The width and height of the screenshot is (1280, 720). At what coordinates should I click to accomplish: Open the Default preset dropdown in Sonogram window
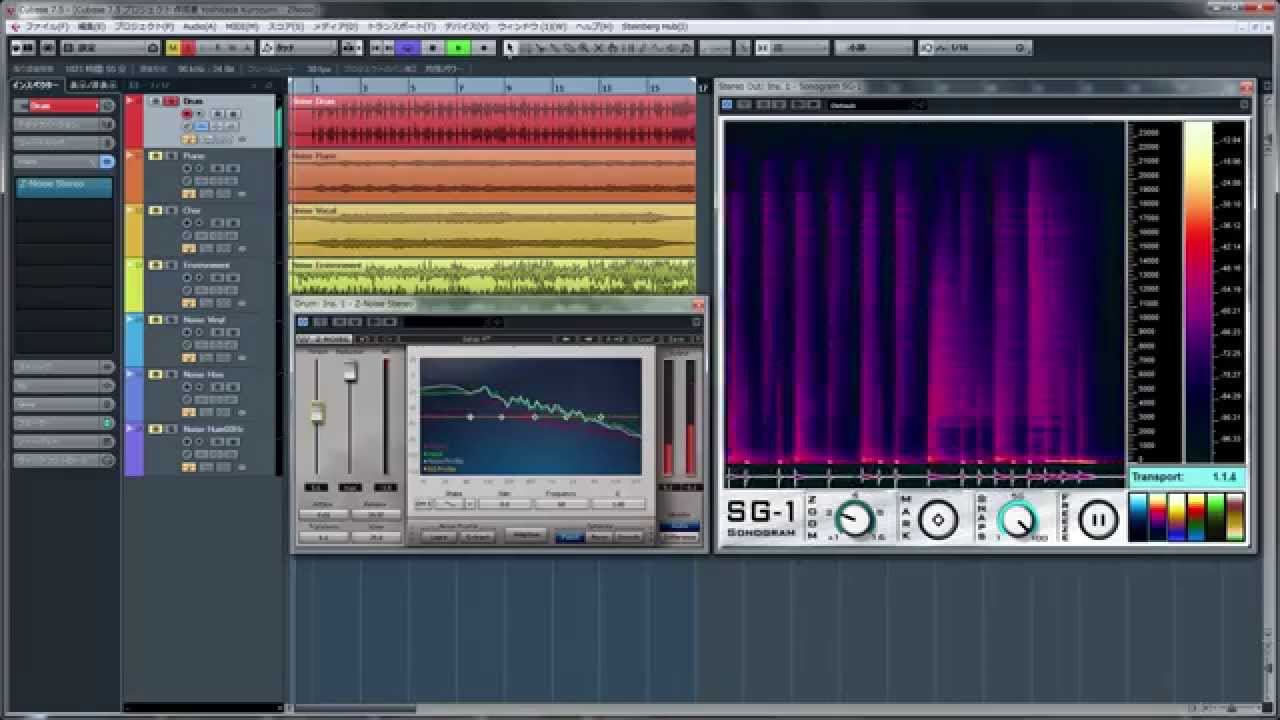click(875, 104)
